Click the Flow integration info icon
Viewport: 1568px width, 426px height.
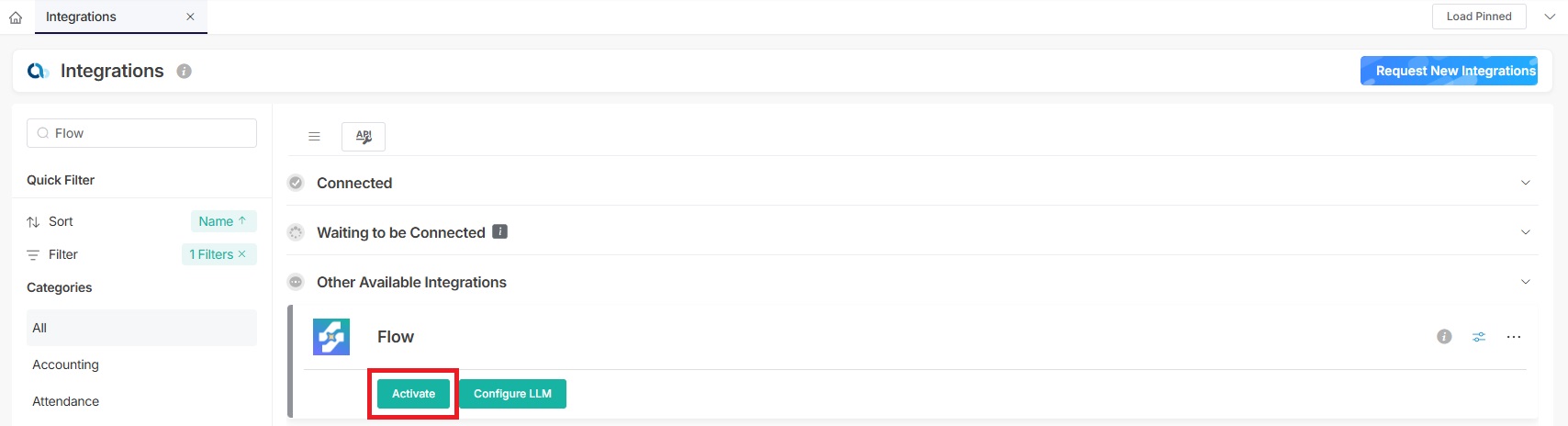coord(1444,337)
